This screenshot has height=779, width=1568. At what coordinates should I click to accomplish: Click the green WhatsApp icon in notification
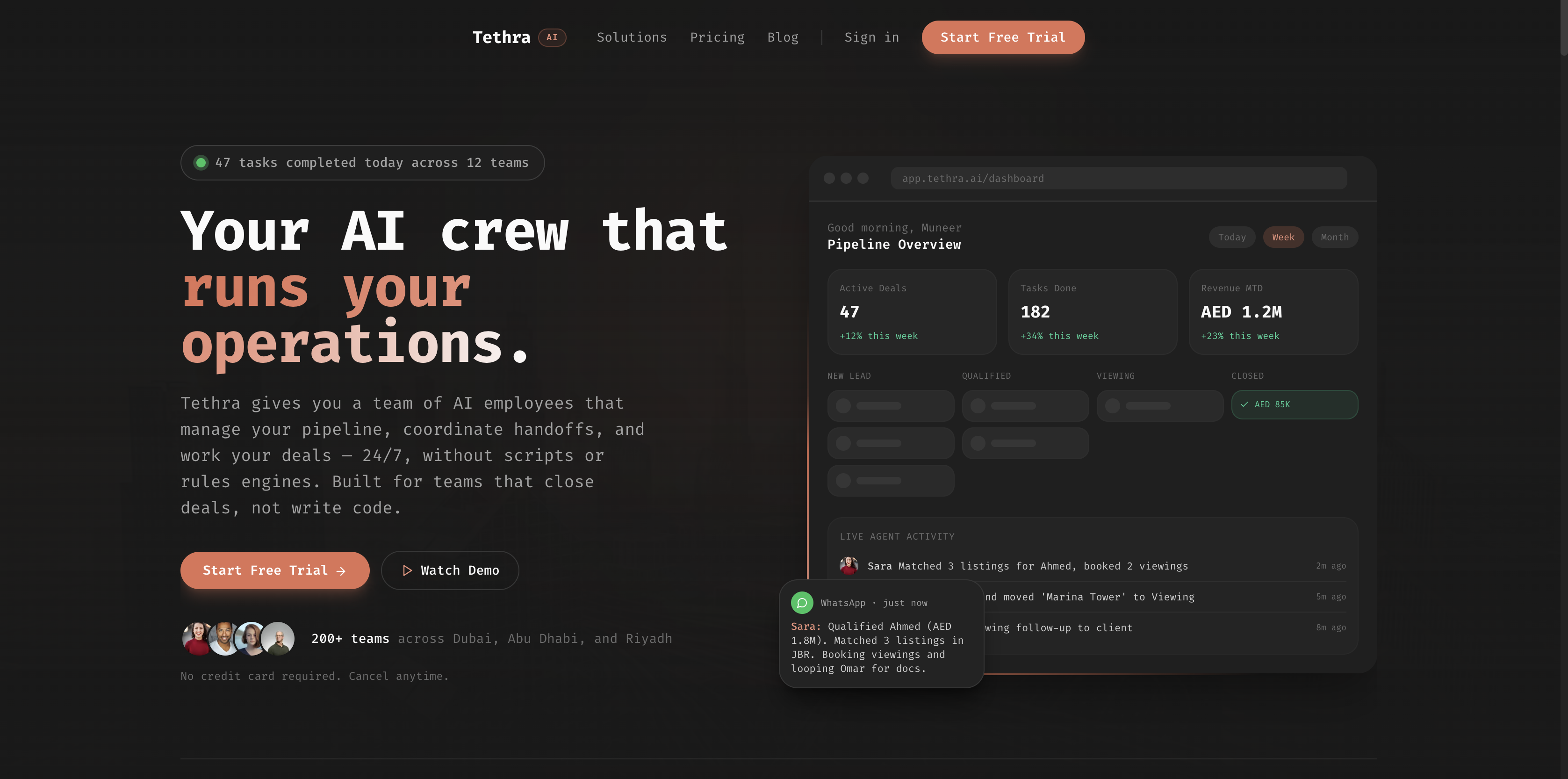pos(802,603)
